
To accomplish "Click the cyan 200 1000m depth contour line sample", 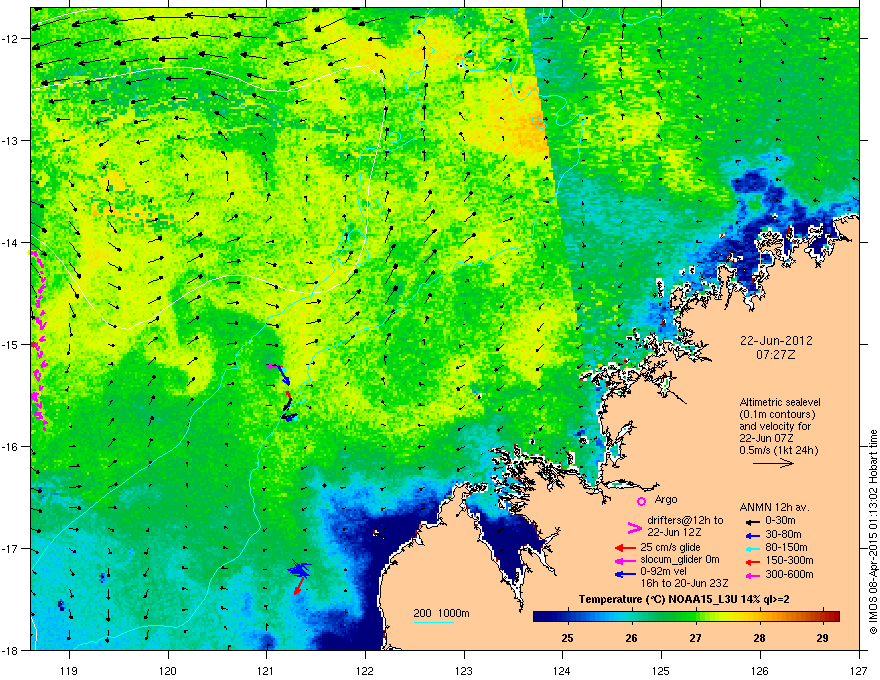I will (433, 622).
